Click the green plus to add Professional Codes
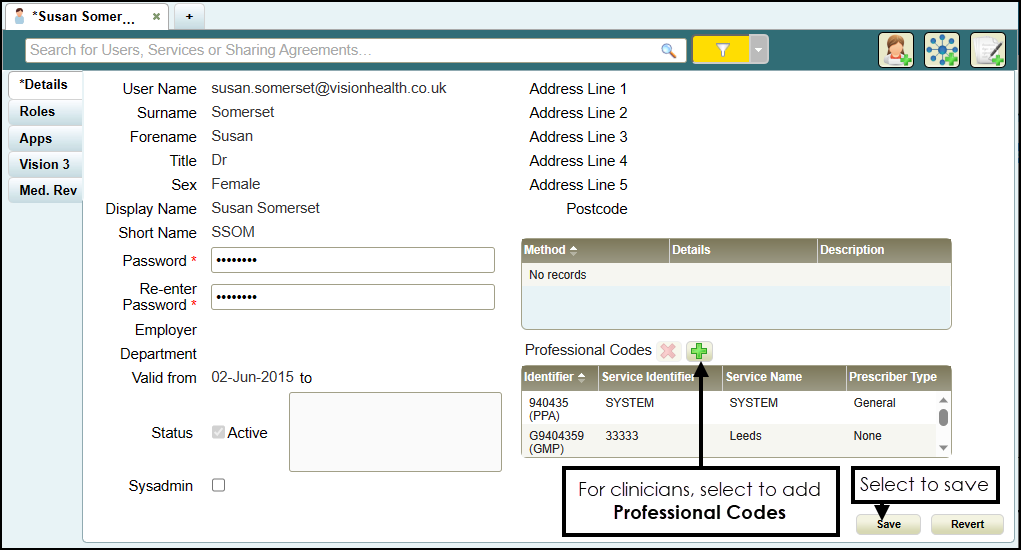Screen dimensions: 1021x550 pos(699,351)
